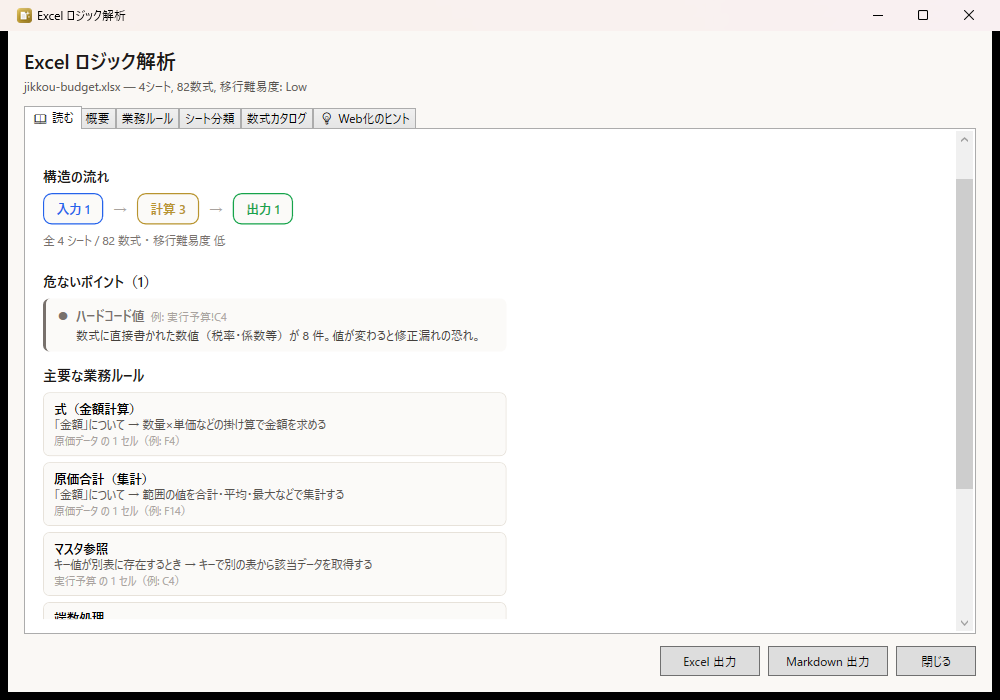Screen dimensions: 1000x700
Task: Select the 原価合計（集計） rule card
Action: [275, 494]
